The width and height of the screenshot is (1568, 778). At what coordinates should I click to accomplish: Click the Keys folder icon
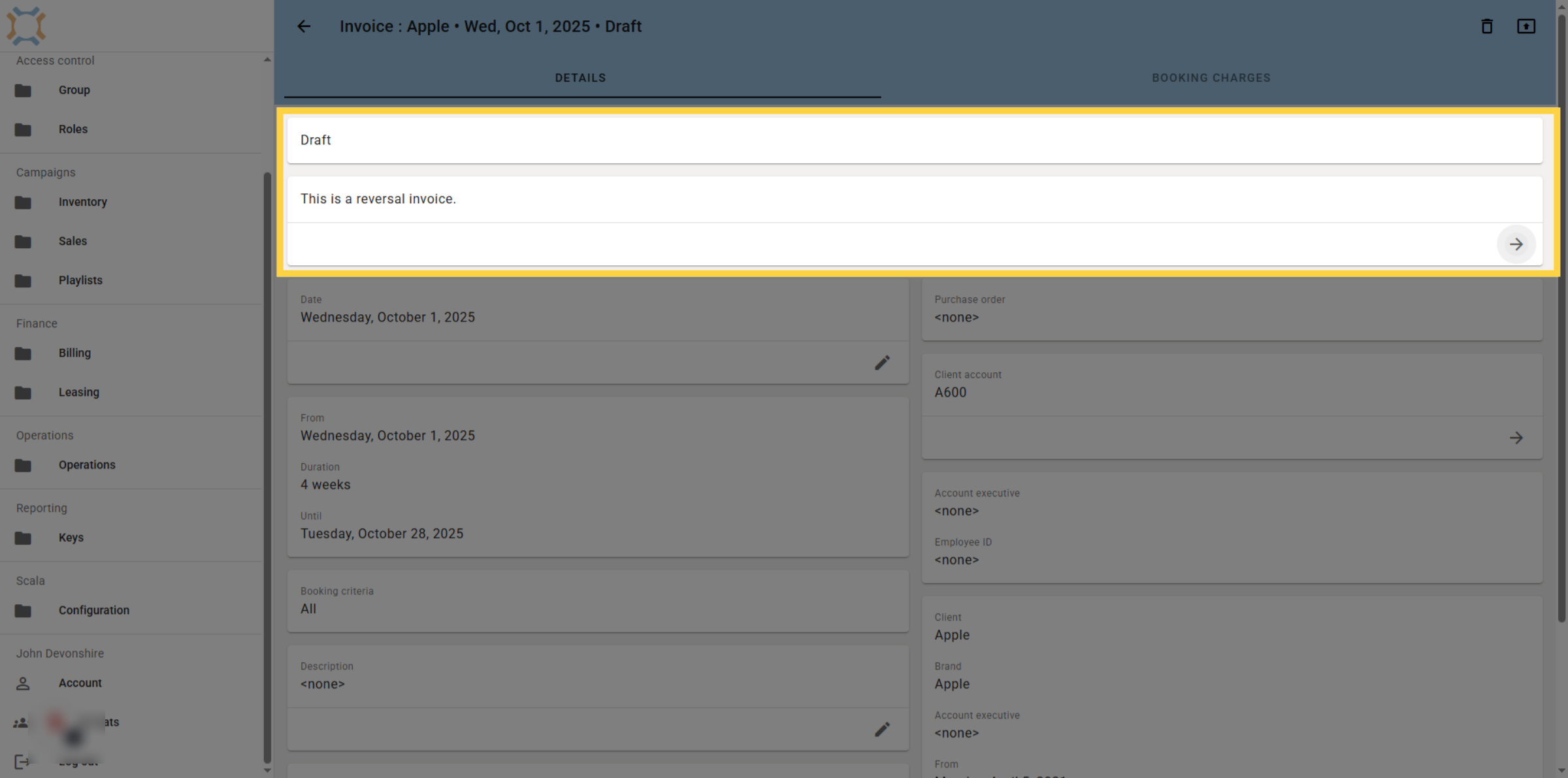coord(23,538)
